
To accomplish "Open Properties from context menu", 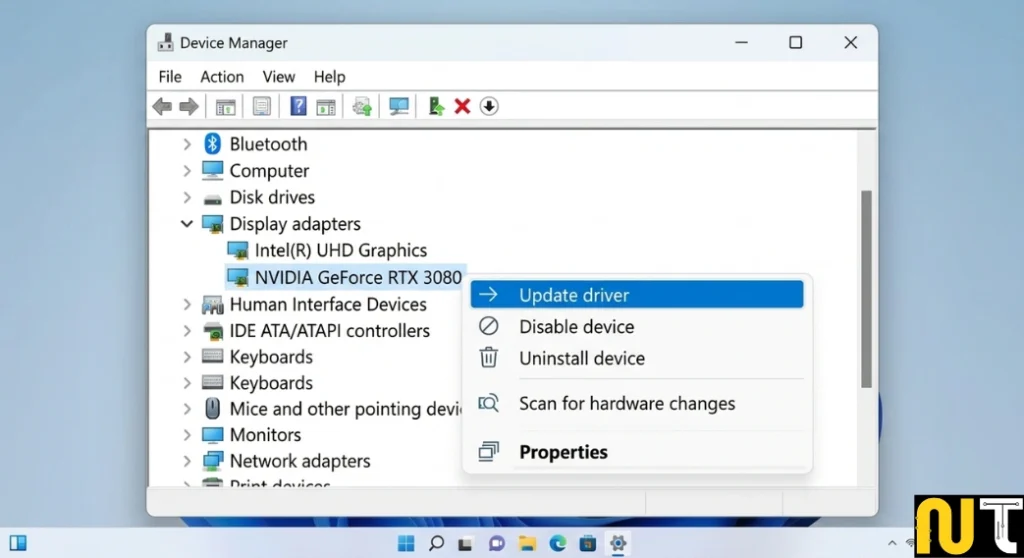I will 637,451.
